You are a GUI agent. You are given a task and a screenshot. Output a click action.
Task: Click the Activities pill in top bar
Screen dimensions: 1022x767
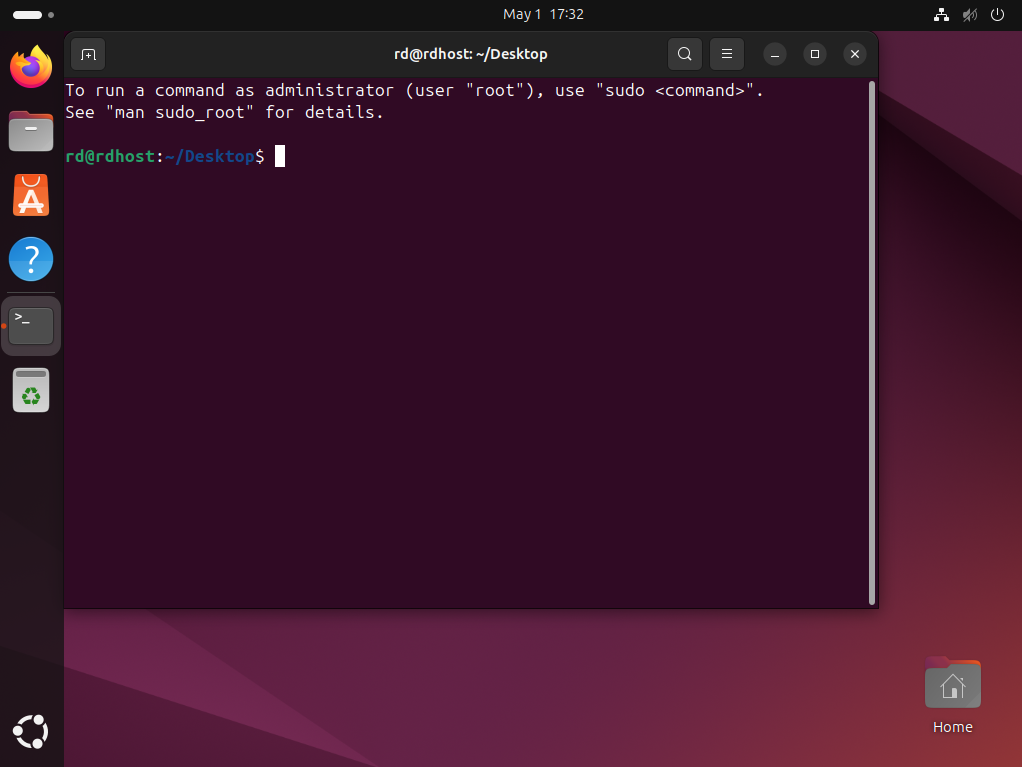coord(28,15)
